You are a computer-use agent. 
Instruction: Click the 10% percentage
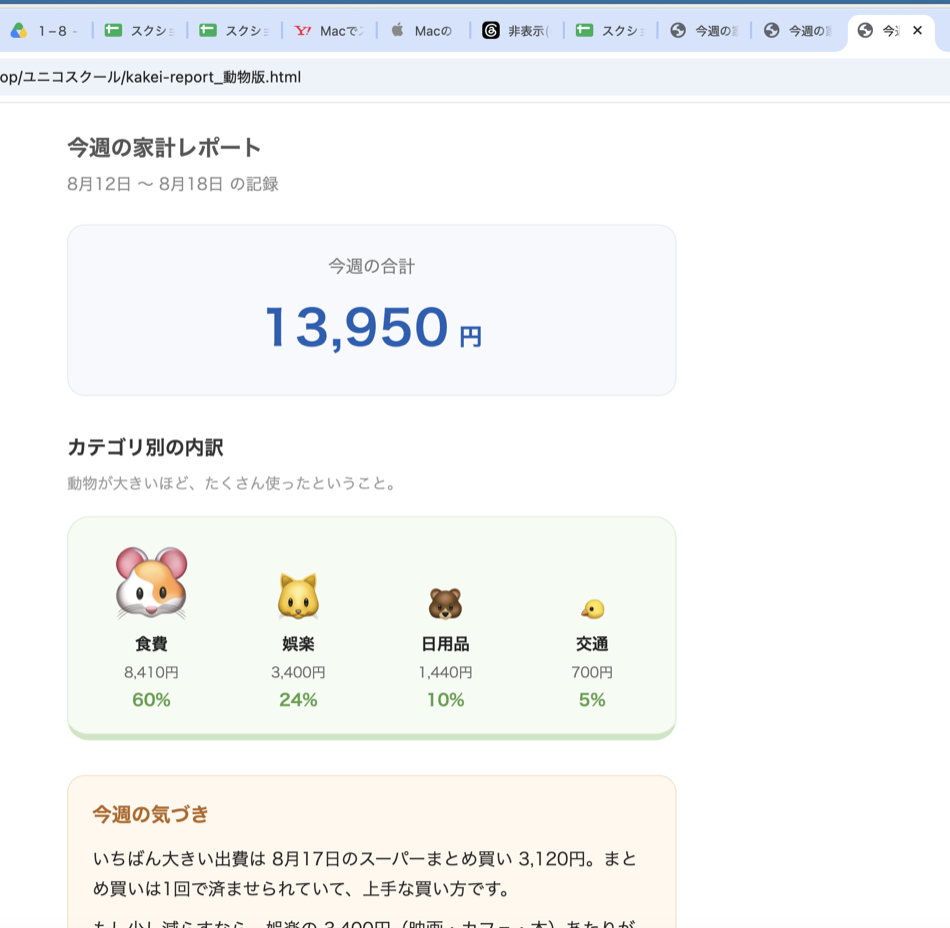coord(445,700)
